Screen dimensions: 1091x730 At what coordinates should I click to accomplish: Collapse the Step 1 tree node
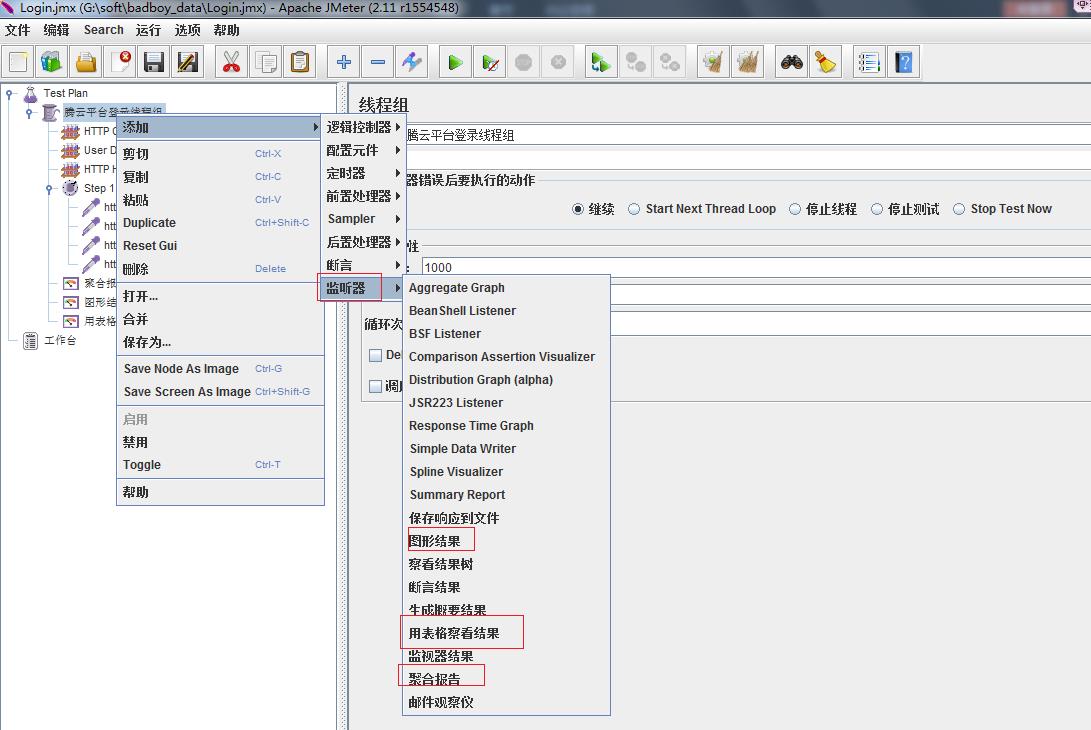[x=49, y=189]
